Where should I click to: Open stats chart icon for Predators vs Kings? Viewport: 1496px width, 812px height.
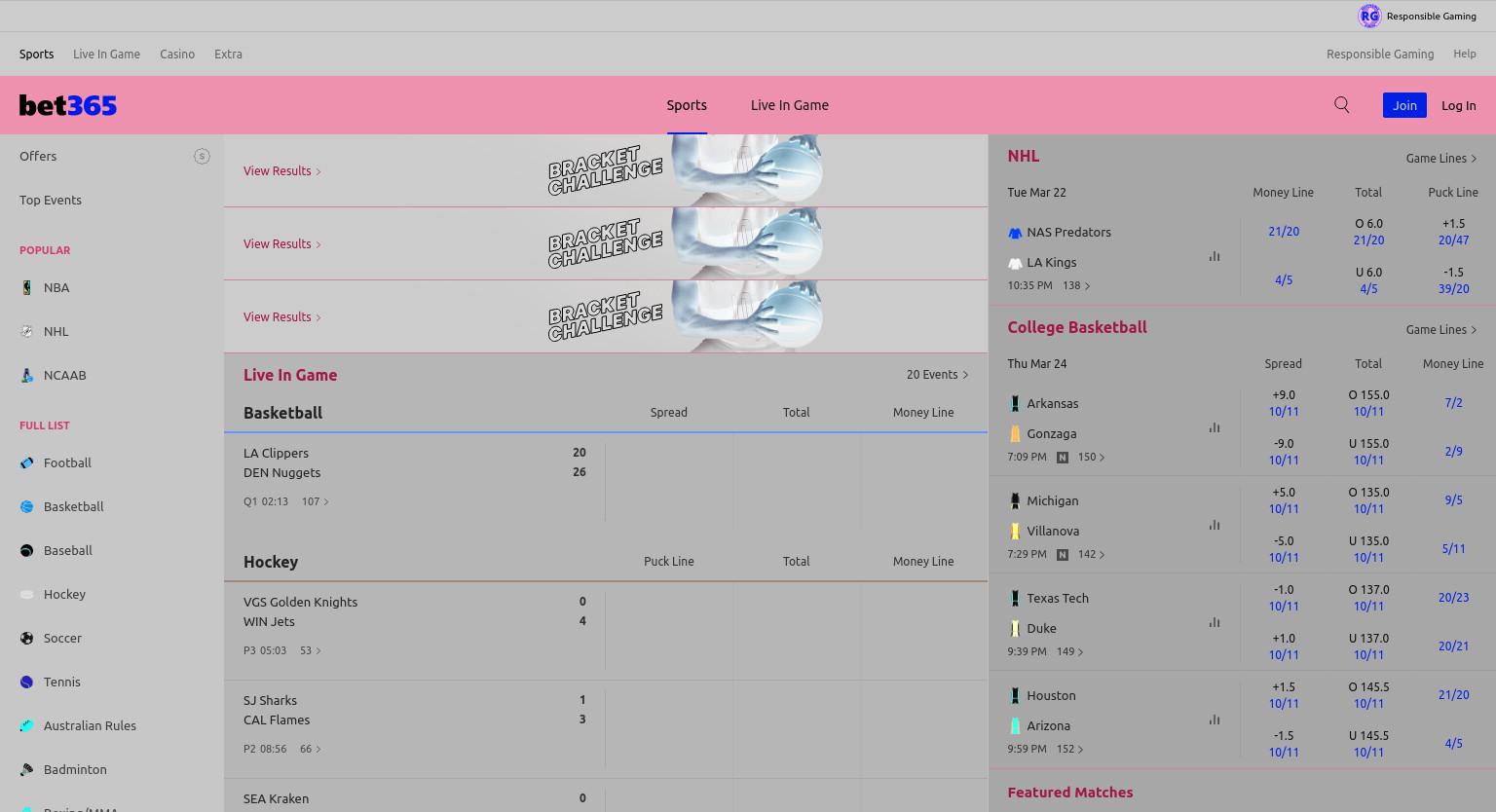[x=1215, y=256]
